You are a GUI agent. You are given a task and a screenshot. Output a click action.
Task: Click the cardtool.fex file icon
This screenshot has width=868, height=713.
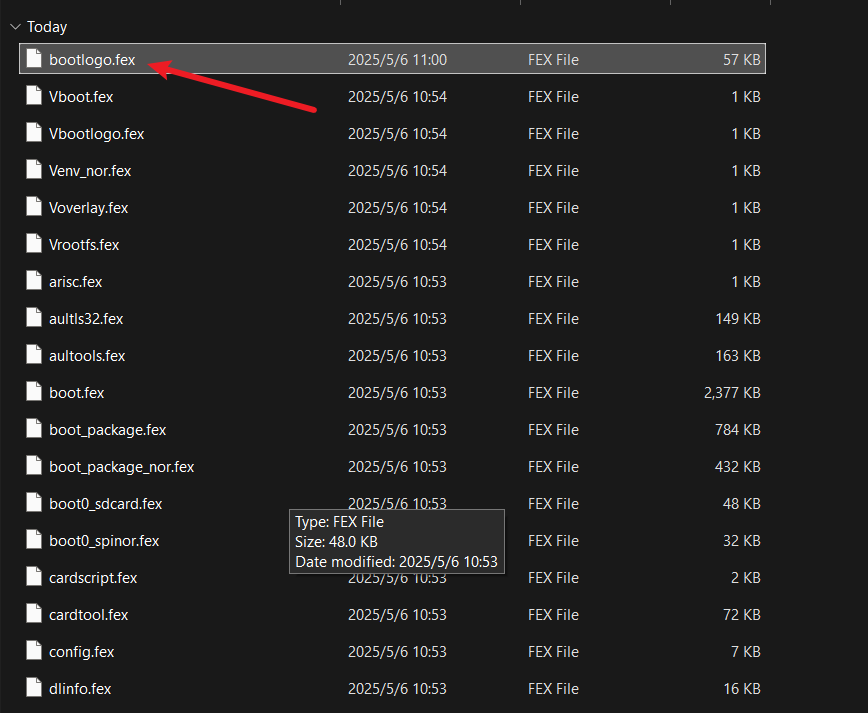(x=34, y=615)
